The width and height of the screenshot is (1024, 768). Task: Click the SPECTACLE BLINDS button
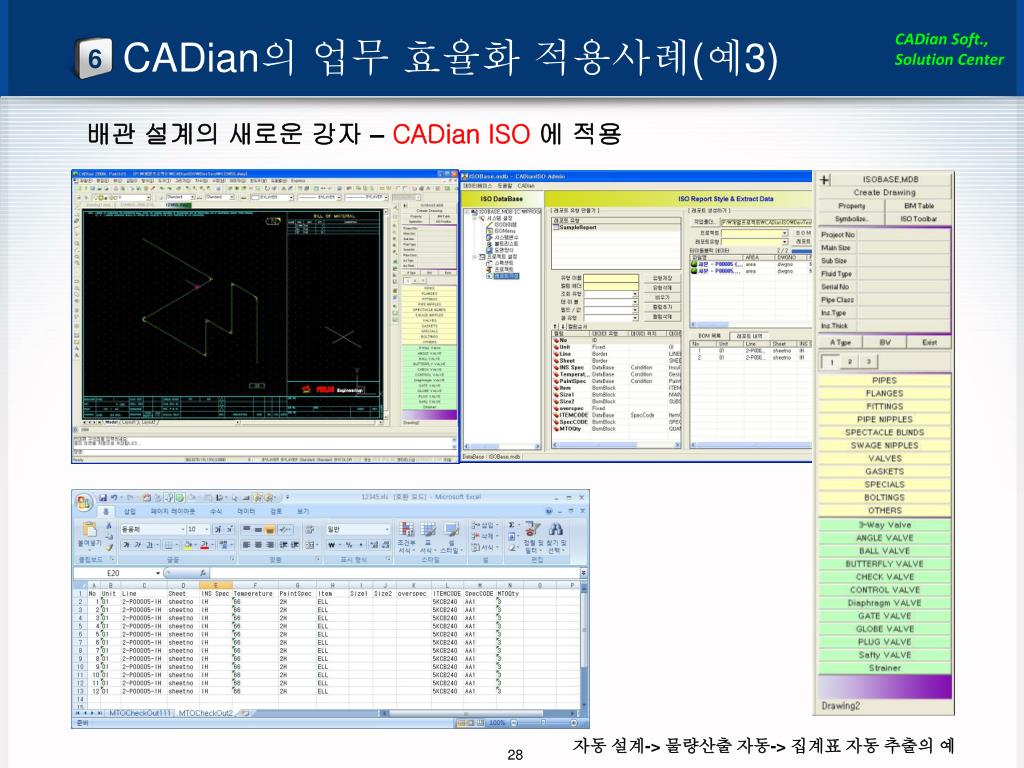coord(884,432)
